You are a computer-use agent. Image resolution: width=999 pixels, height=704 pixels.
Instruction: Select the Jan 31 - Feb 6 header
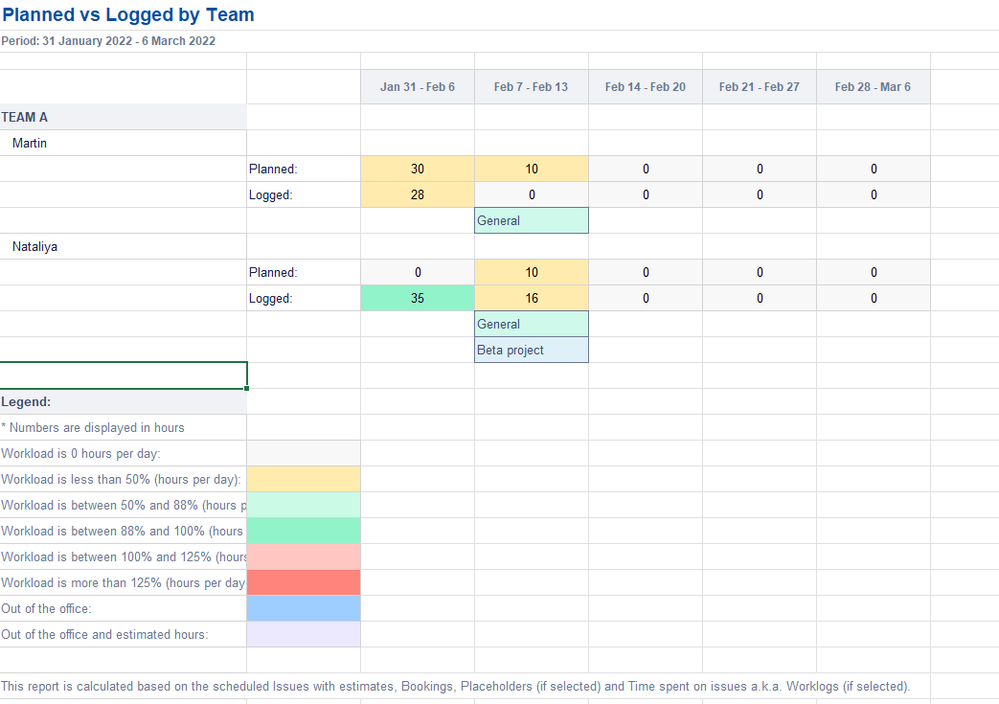[x=417, y=87]
